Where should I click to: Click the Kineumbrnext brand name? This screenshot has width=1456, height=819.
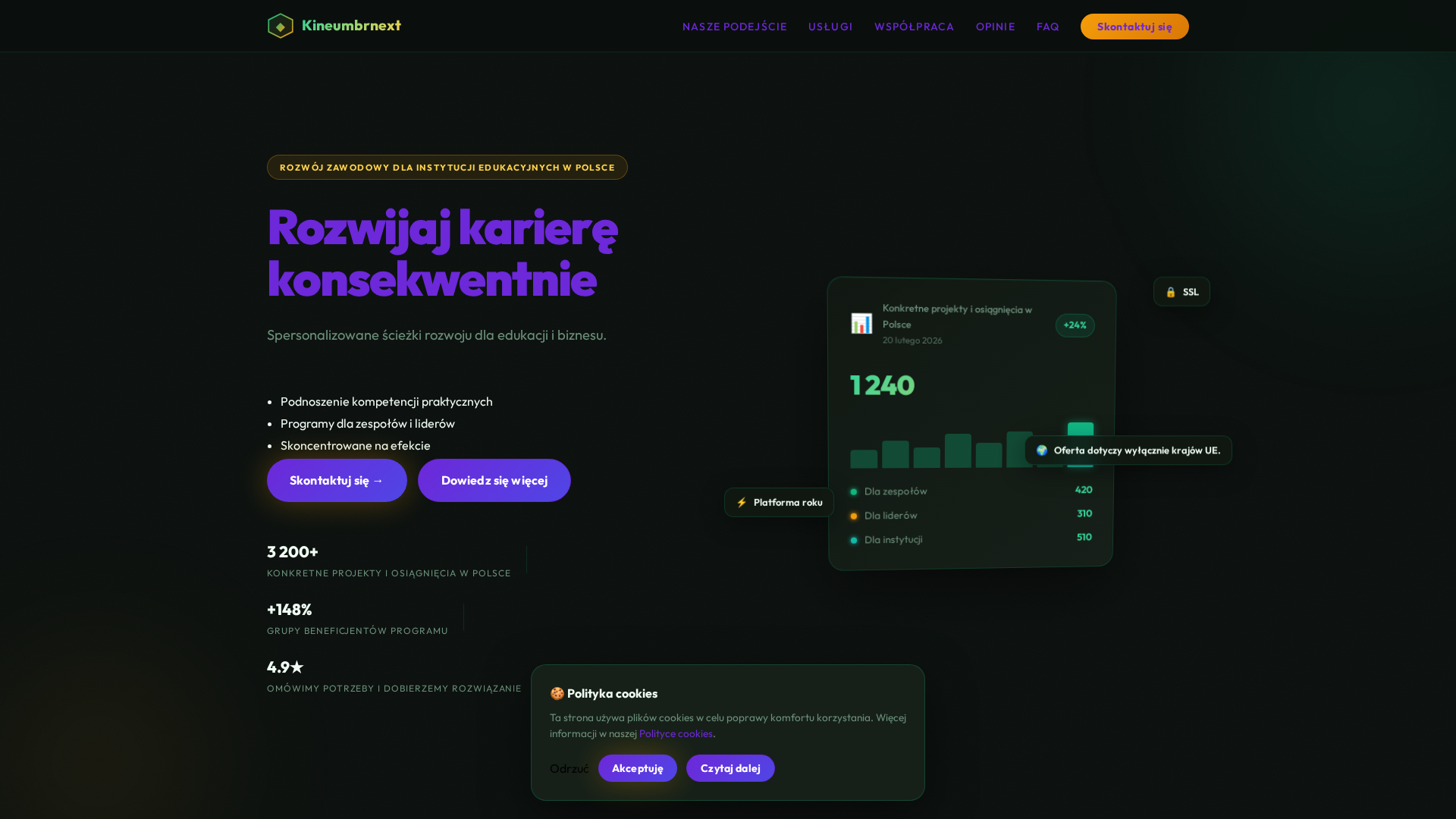(351, 25)
